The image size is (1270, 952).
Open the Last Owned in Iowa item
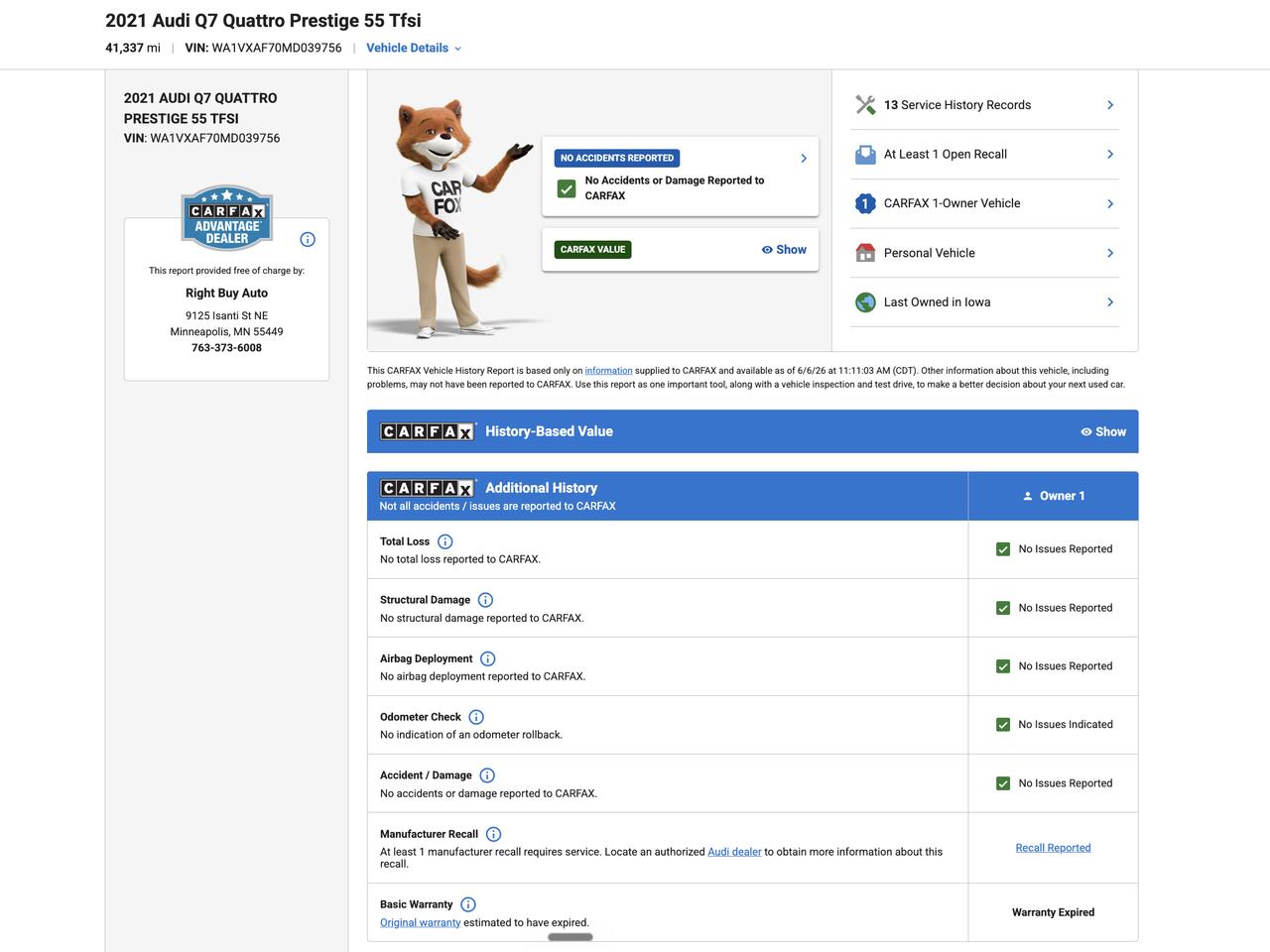click(984, 302)
